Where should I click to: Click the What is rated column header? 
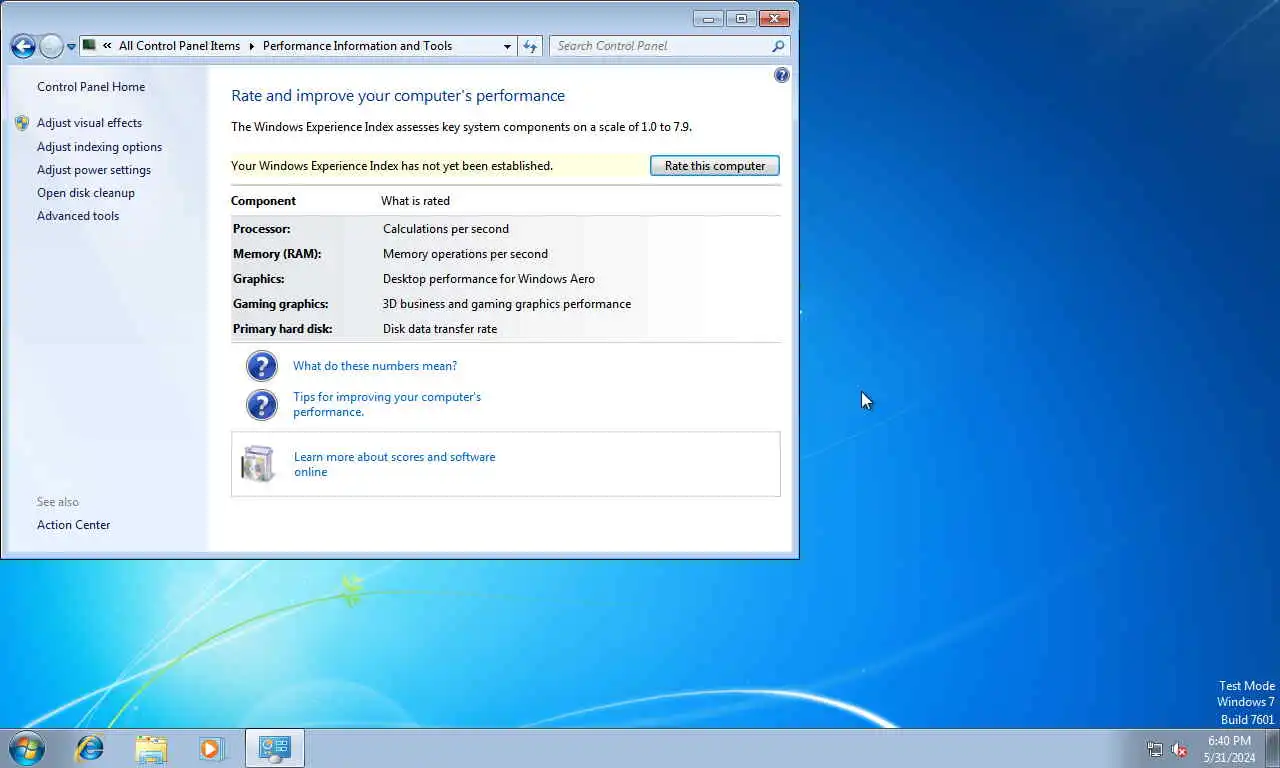point(415,201)
